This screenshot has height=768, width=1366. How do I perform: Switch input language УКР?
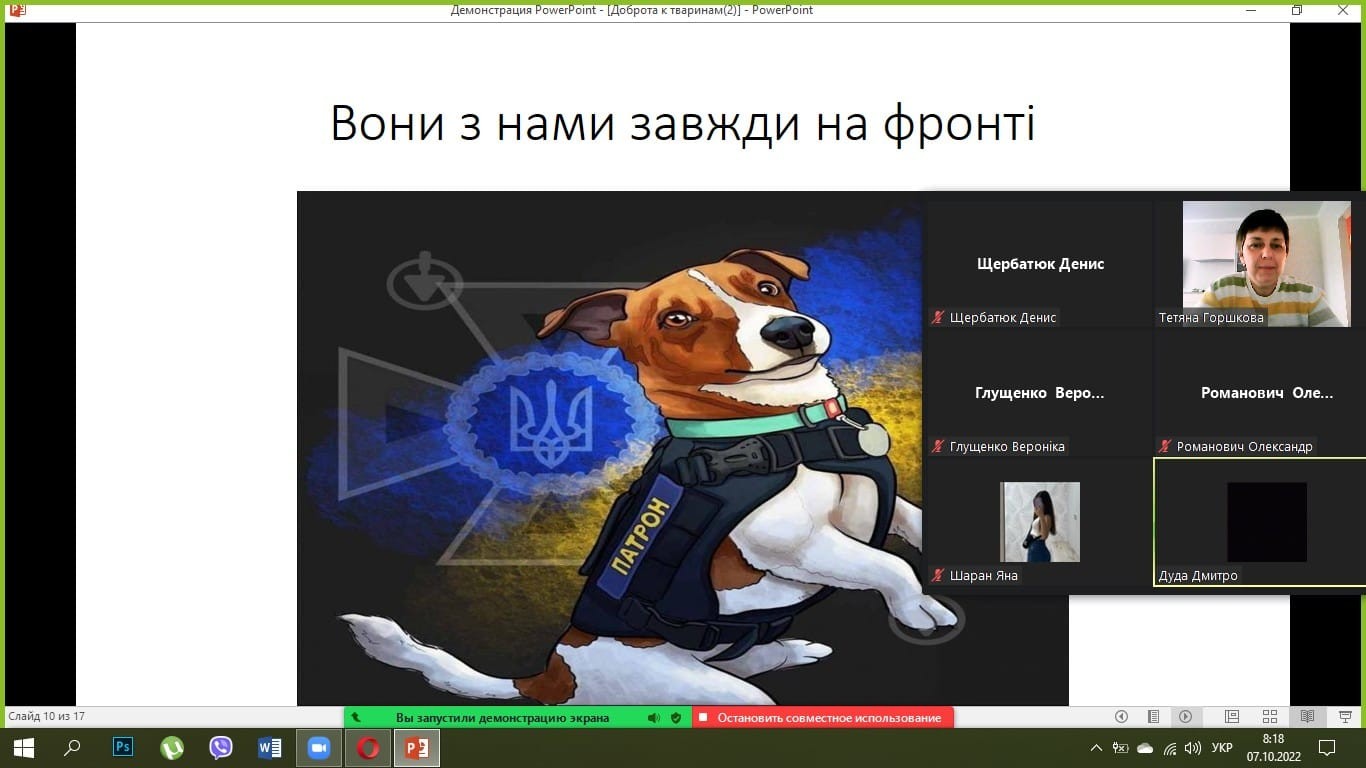[x=1222, y=748]
